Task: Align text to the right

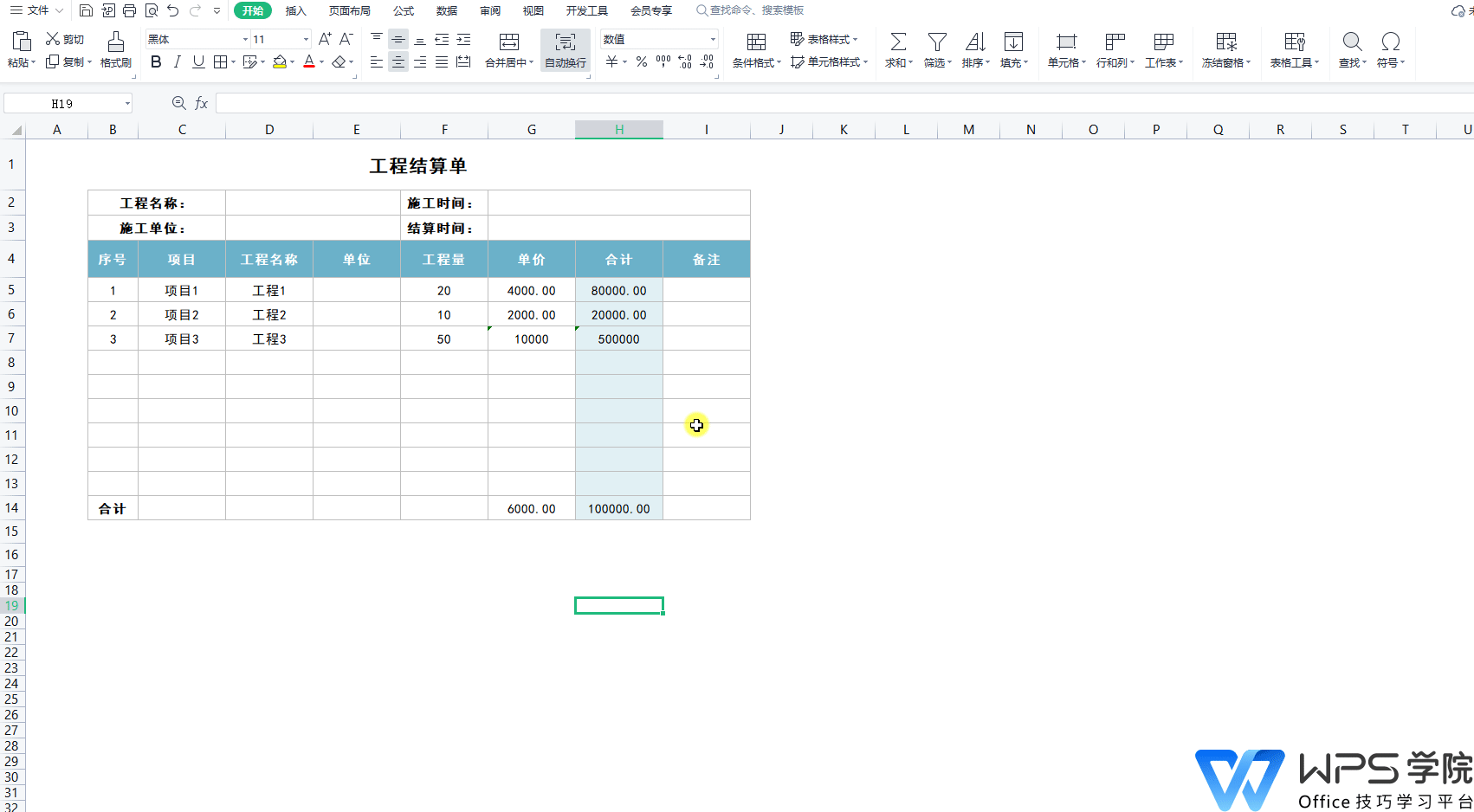Action: 420,61
